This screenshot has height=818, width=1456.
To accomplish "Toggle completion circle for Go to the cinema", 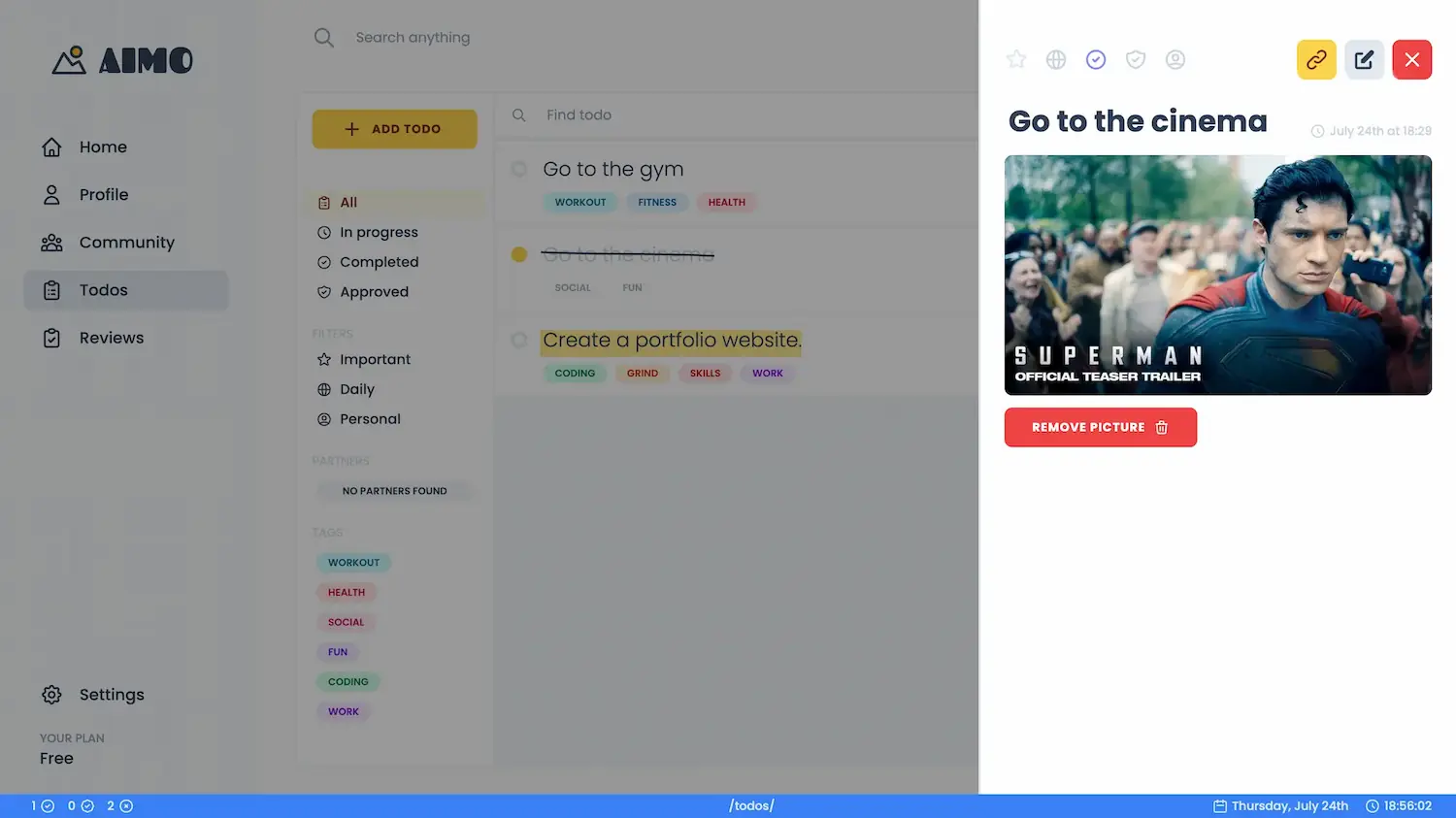I will coord(519,254).
